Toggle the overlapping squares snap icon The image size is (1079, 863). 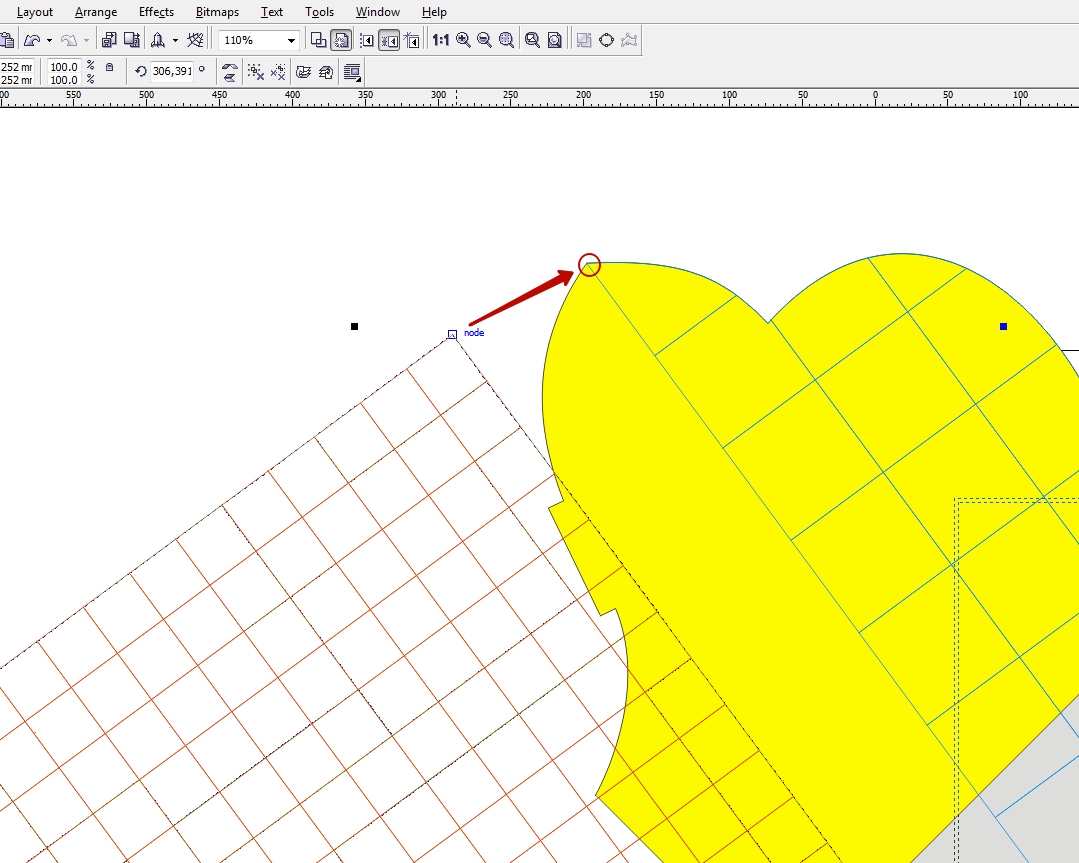(x=318, y=40)
